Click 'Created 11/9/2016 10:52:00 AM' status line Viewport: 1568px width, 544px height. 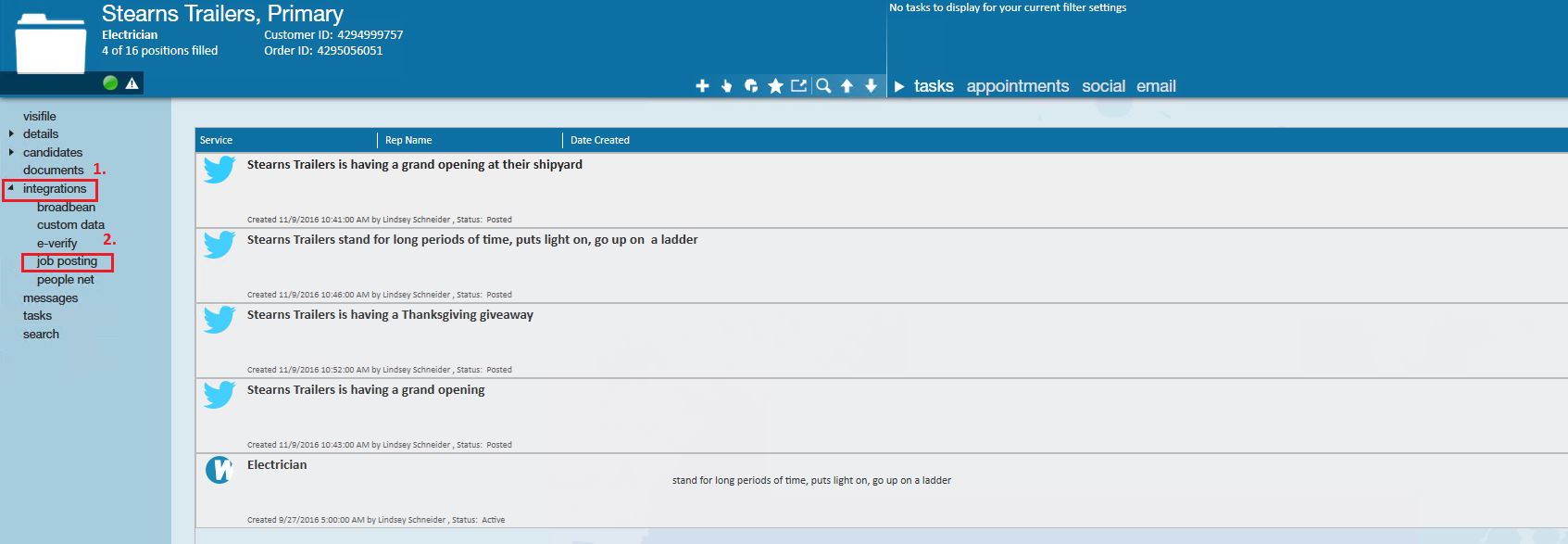pyautogui.click(x=380, y=370)
